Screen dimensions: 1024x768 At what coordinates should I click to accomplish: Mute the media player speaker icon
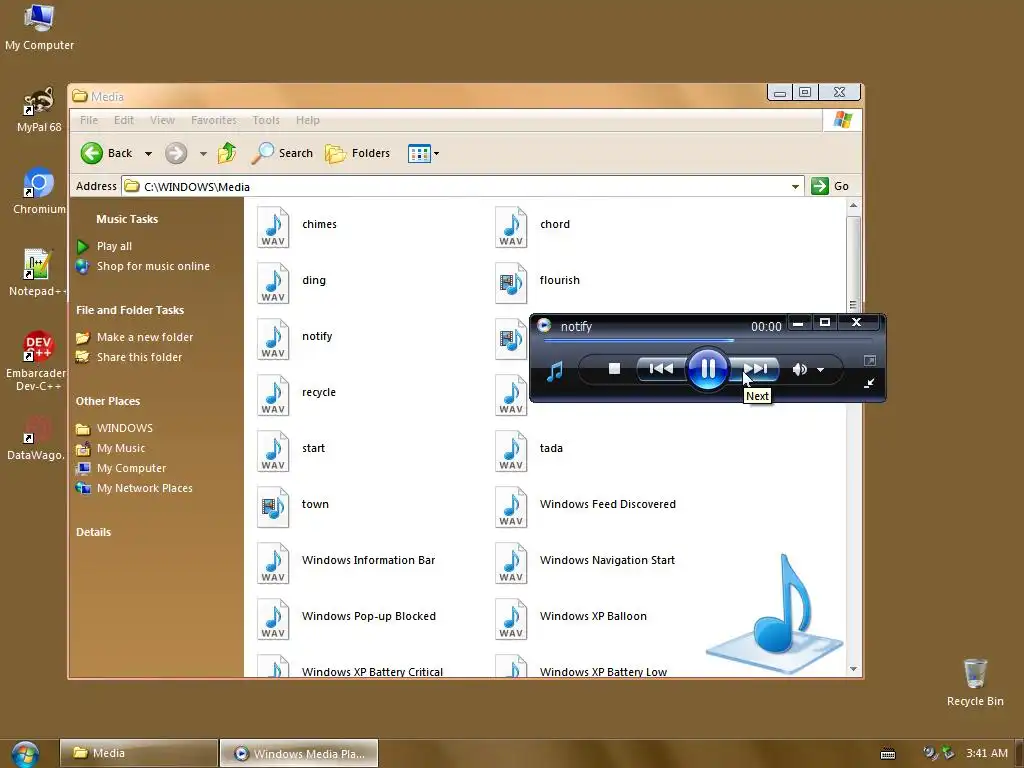click(799, 370)
